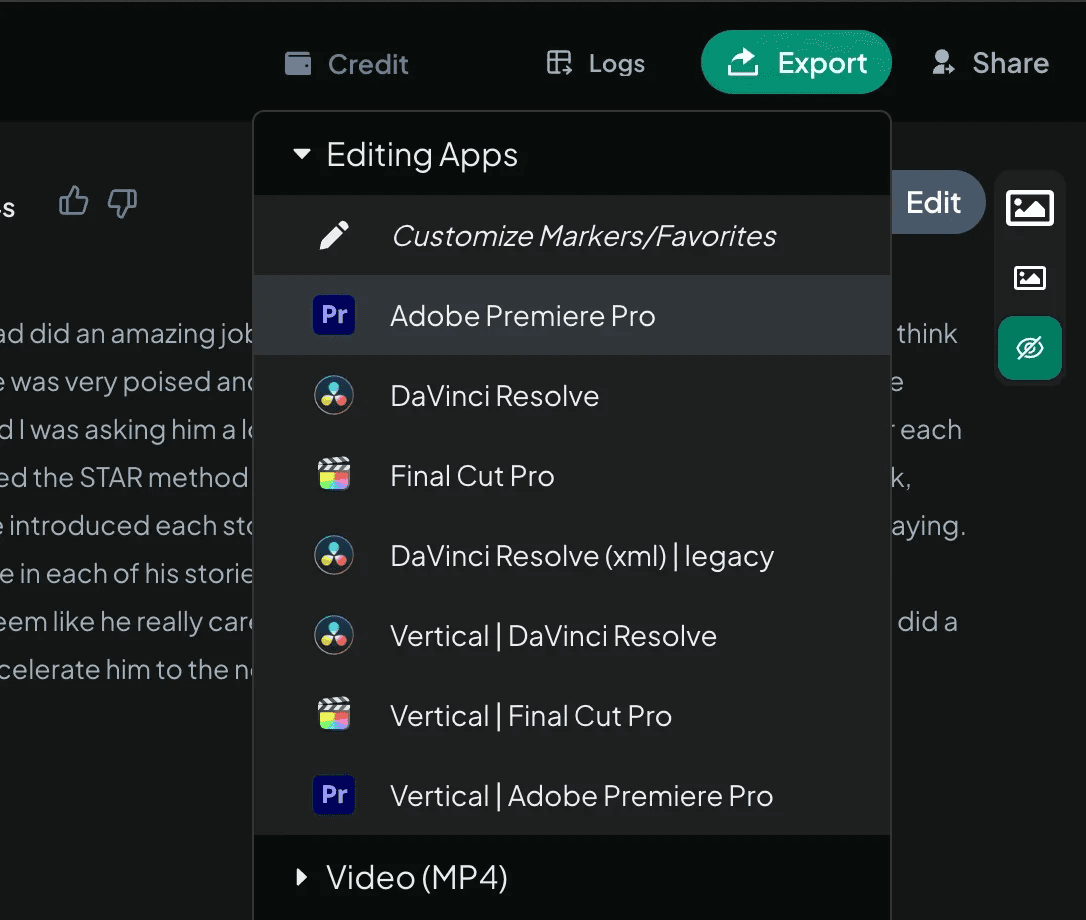Viewport: 1086px width, 920px height.
Task: Click the table icon beside Logs
Action: 559,63
